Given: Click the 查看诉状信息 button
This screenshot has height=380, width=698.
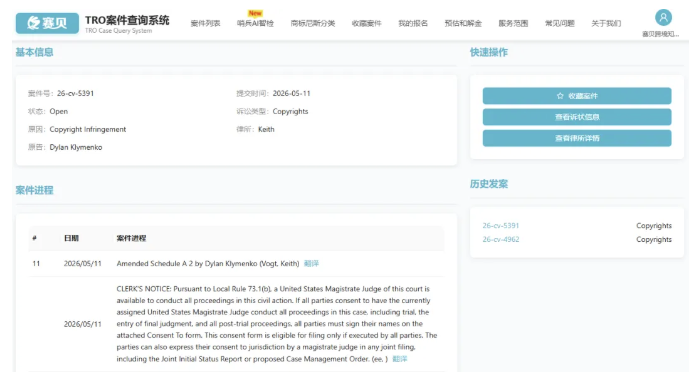Looking at the screenshot, I should coord(577,117).
